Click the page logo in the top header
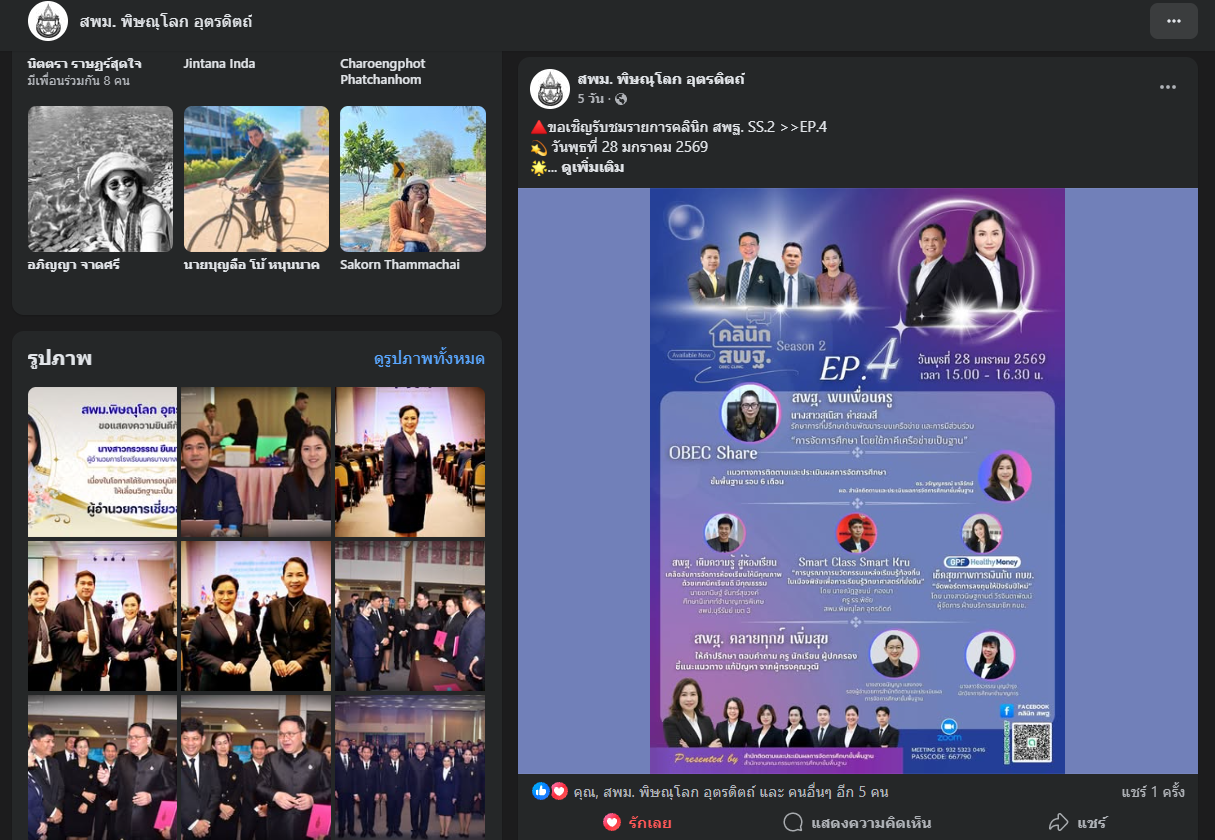The width and height of the screenshot is (1215, 840). (x=48, y=21)
